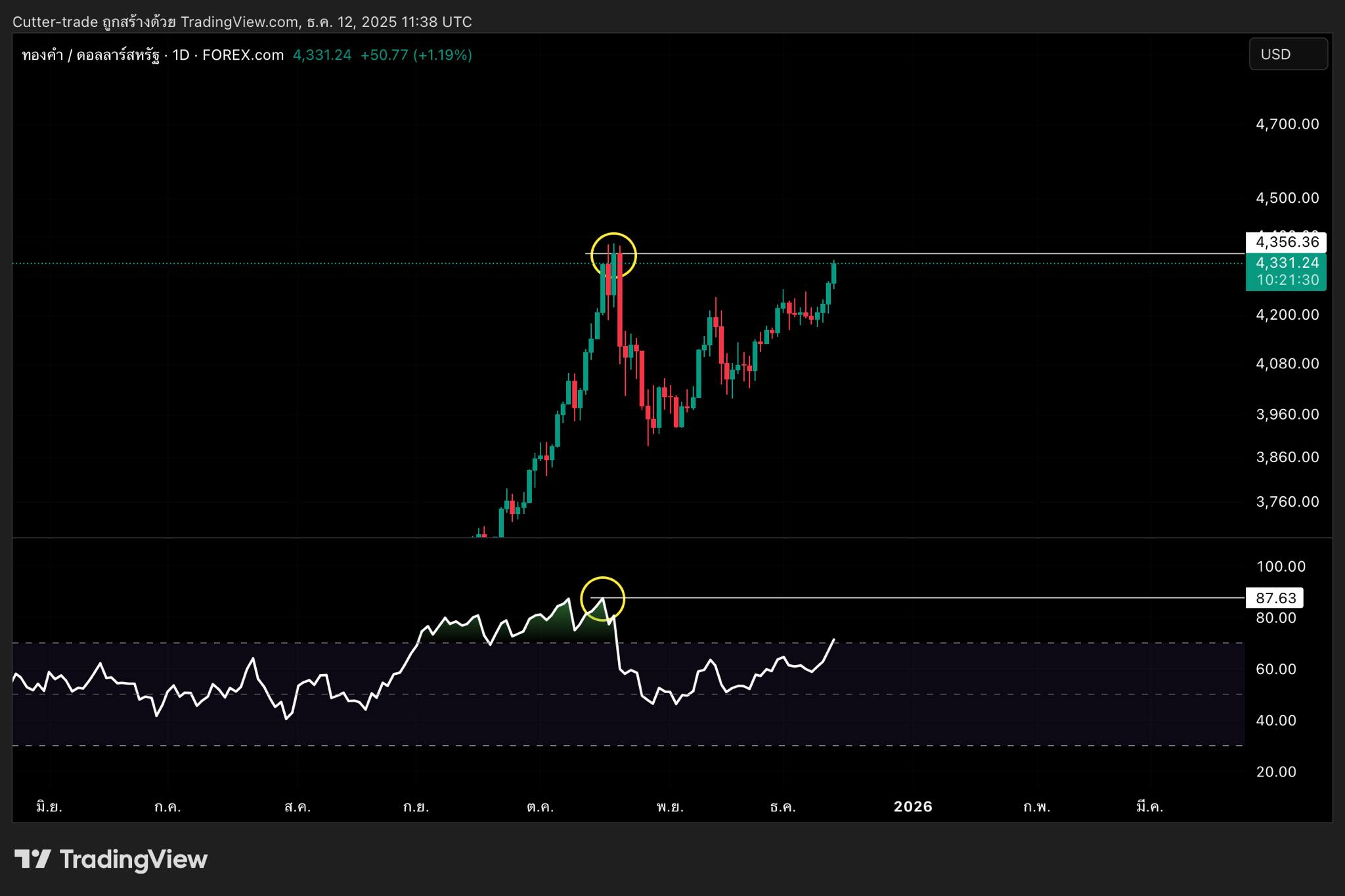Click the +50.77 (+1.19%) change value
Image resolution: width=1345 pixels, height=896 pixels.
point(416,55)
